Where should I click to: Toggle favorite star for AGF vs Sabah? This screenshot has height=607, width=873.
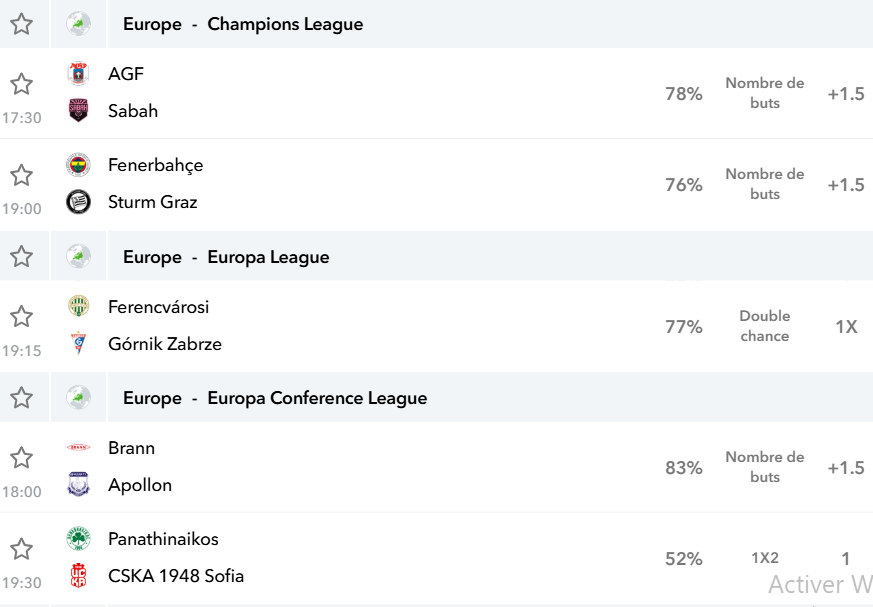point(22,84)
